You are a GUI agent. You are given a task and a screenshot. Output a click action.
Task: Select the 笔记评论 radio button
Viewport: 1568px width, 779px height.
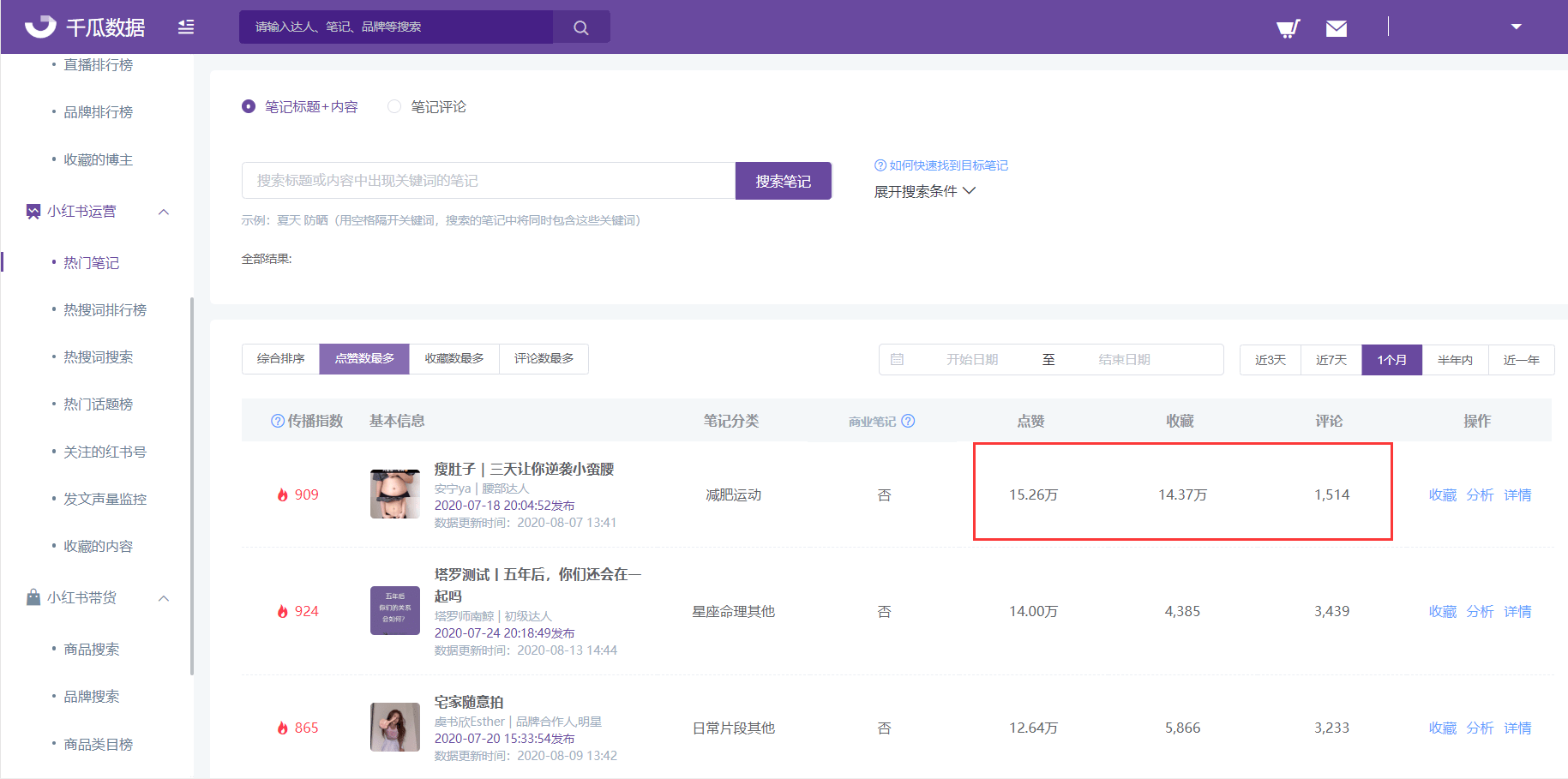point(394,106)
